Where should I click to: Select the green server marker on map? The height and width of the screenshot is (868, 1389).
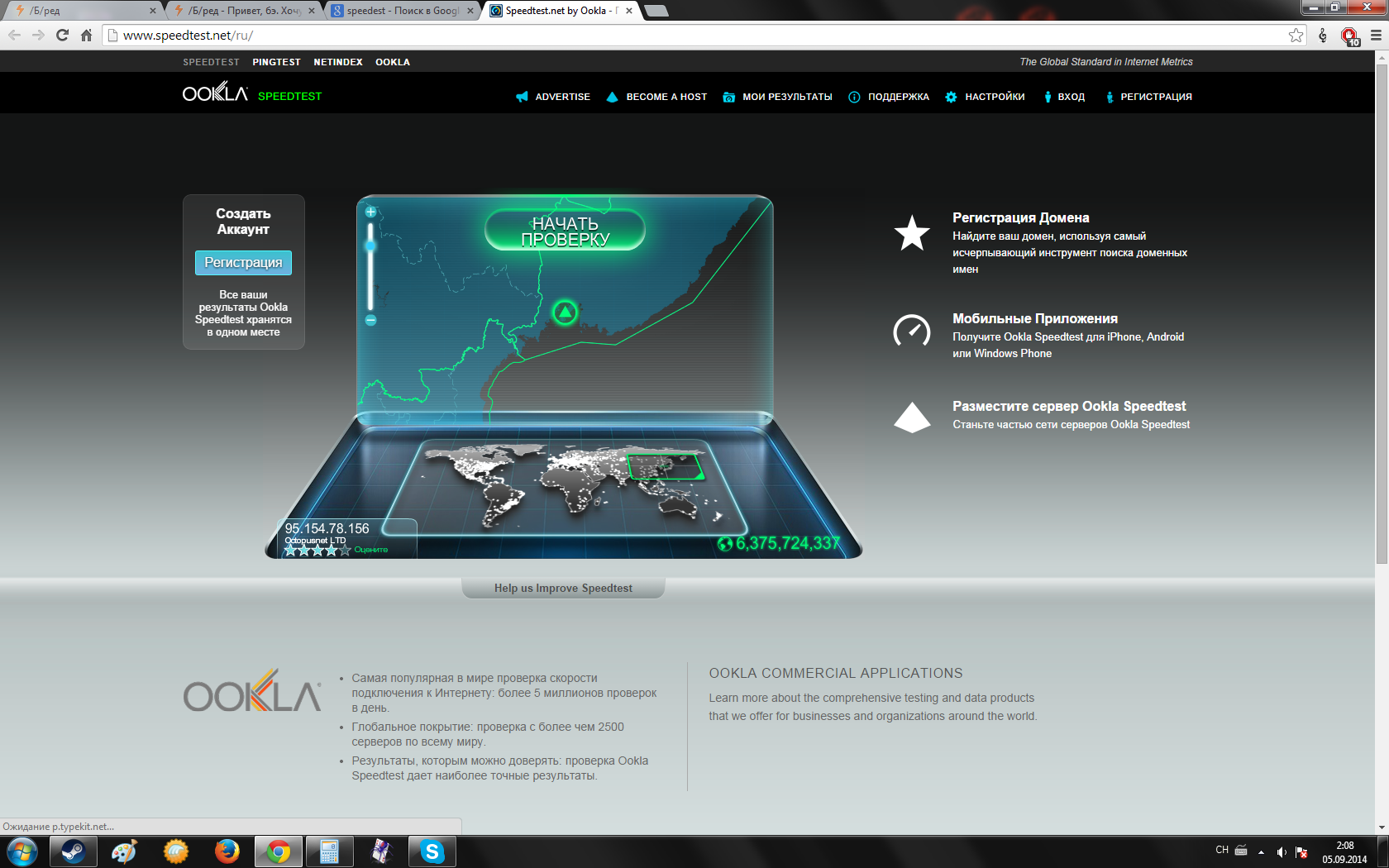565,312
